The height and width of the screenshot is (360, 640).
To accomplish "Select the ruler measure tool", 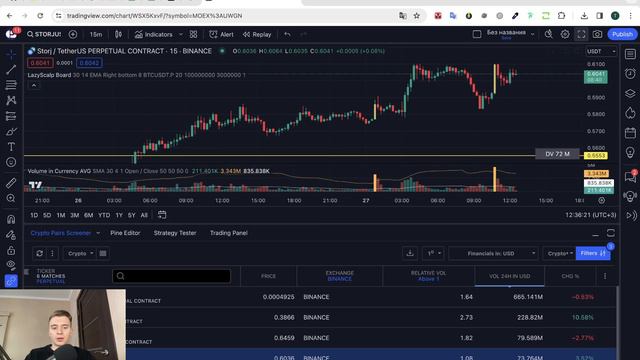I will [11, 183].
